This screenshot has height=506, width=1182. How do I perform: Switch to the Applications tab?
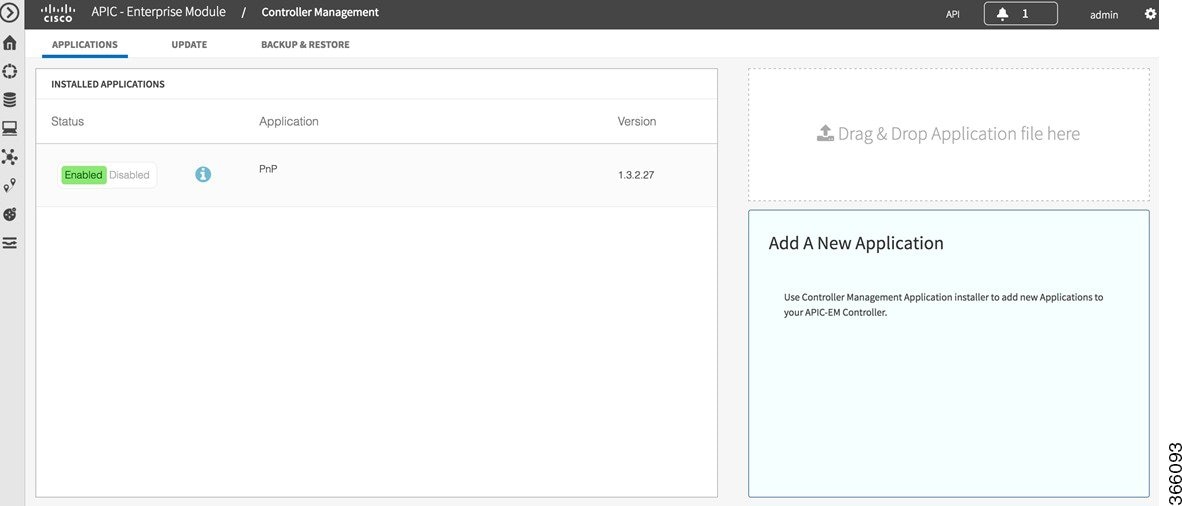(84, 44)
